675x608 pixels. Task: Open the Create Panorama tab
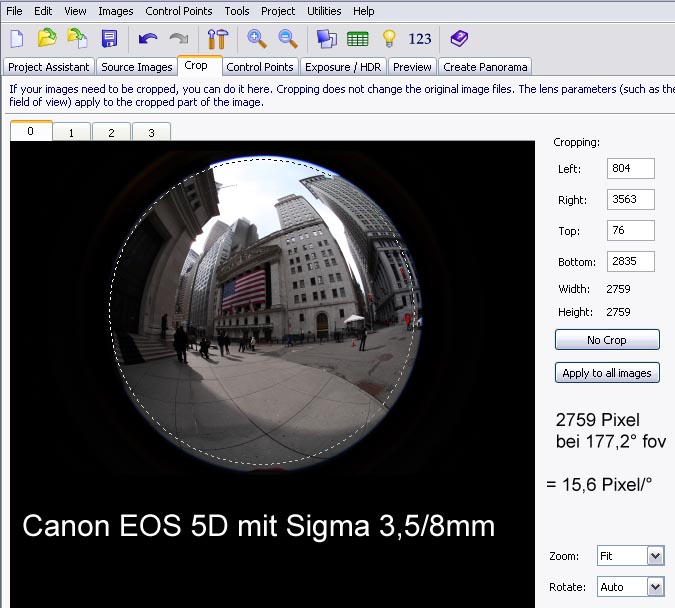(x=485, y=67)
